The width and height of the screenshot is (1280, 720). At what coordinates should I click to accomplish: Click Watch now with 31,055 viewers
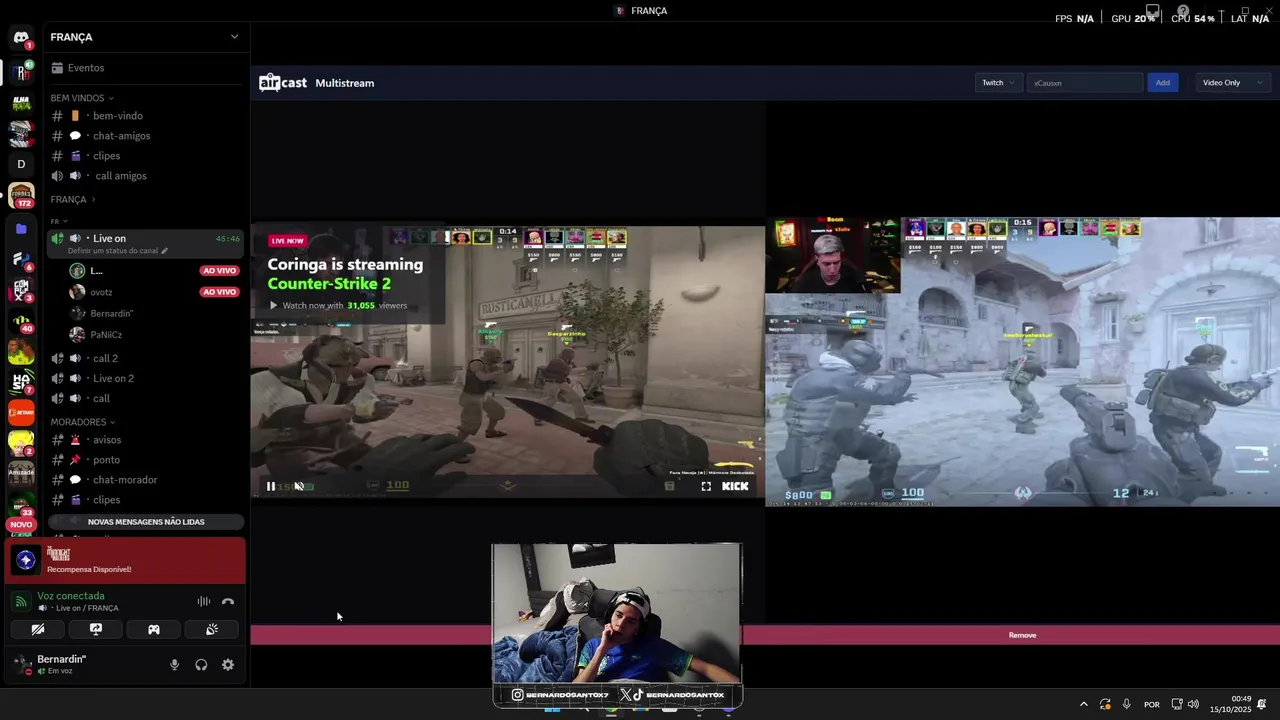pyautogui.click(x=338, y=305)
